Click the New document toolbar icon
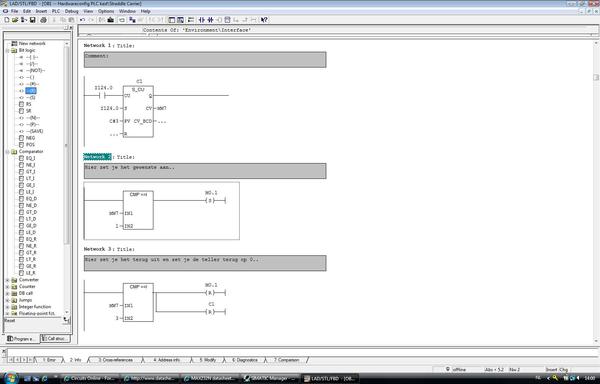 [7, 20]
